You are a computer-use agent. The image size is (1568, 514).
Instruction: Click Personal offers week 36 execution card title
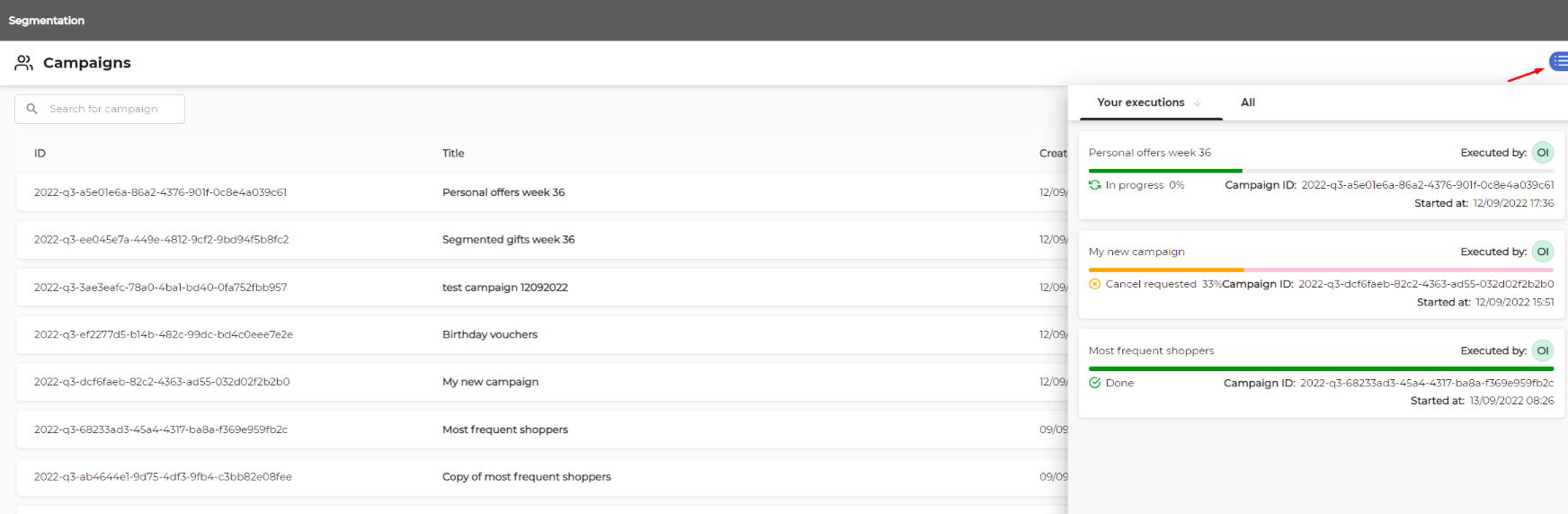pyautogui.click(x=1150, y=153)
